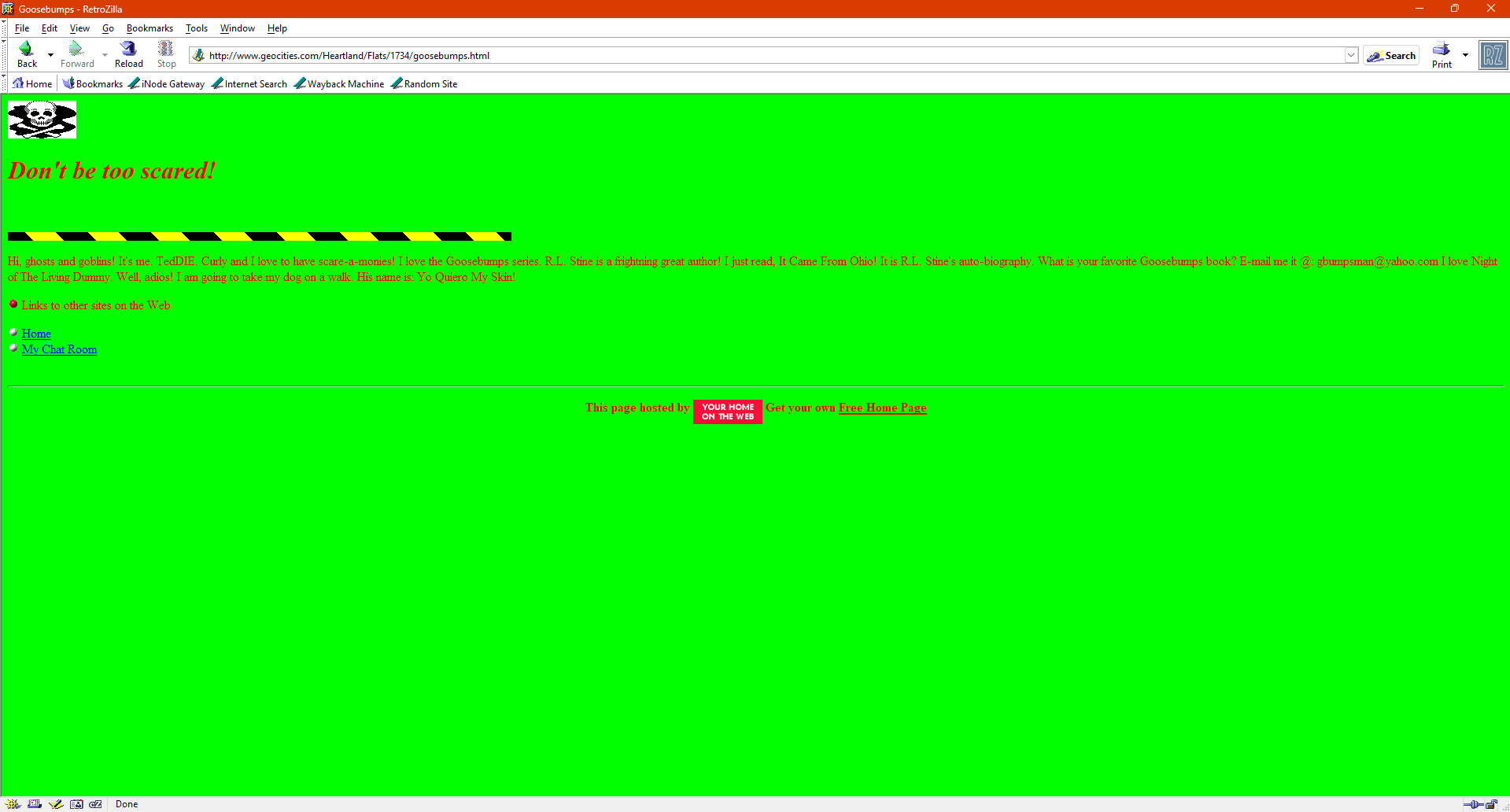Click 'Links to other sites on the Web' text
The width and height of the screenshot is (1510, 812).
point(96,305)
